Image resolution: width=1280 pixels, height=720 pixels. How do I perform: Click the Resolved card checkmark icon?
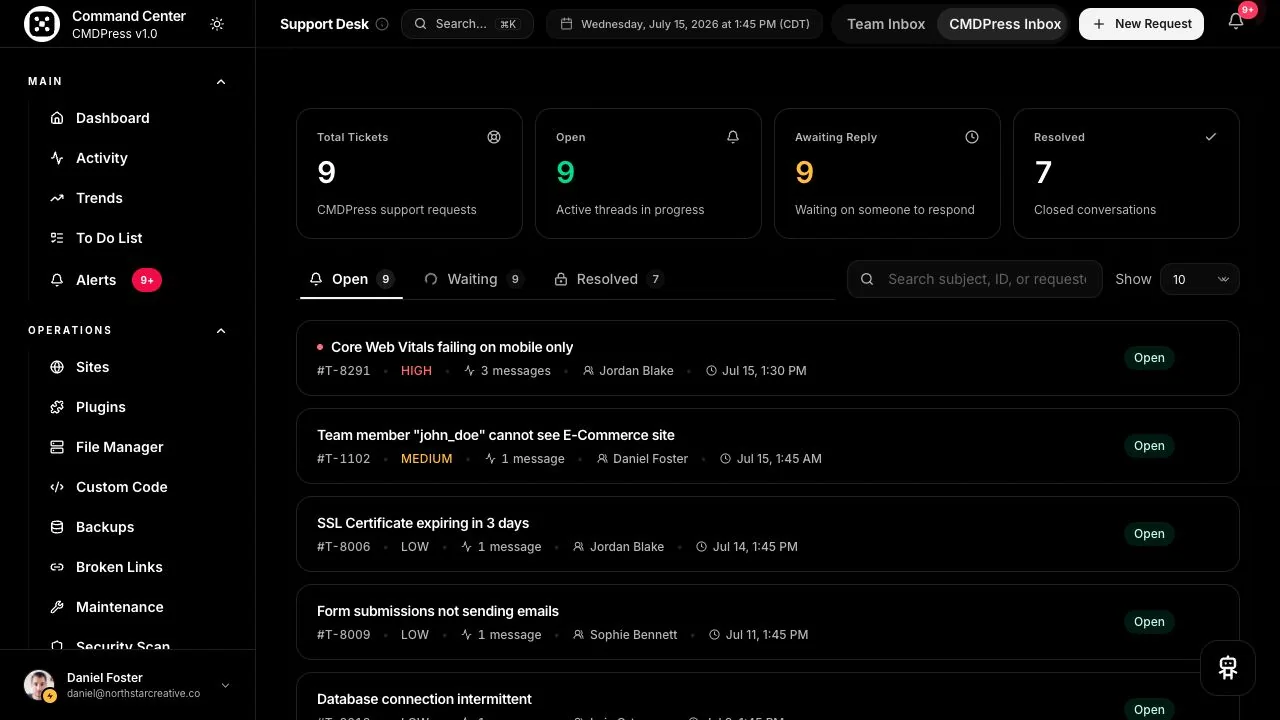click(1211, 137)
